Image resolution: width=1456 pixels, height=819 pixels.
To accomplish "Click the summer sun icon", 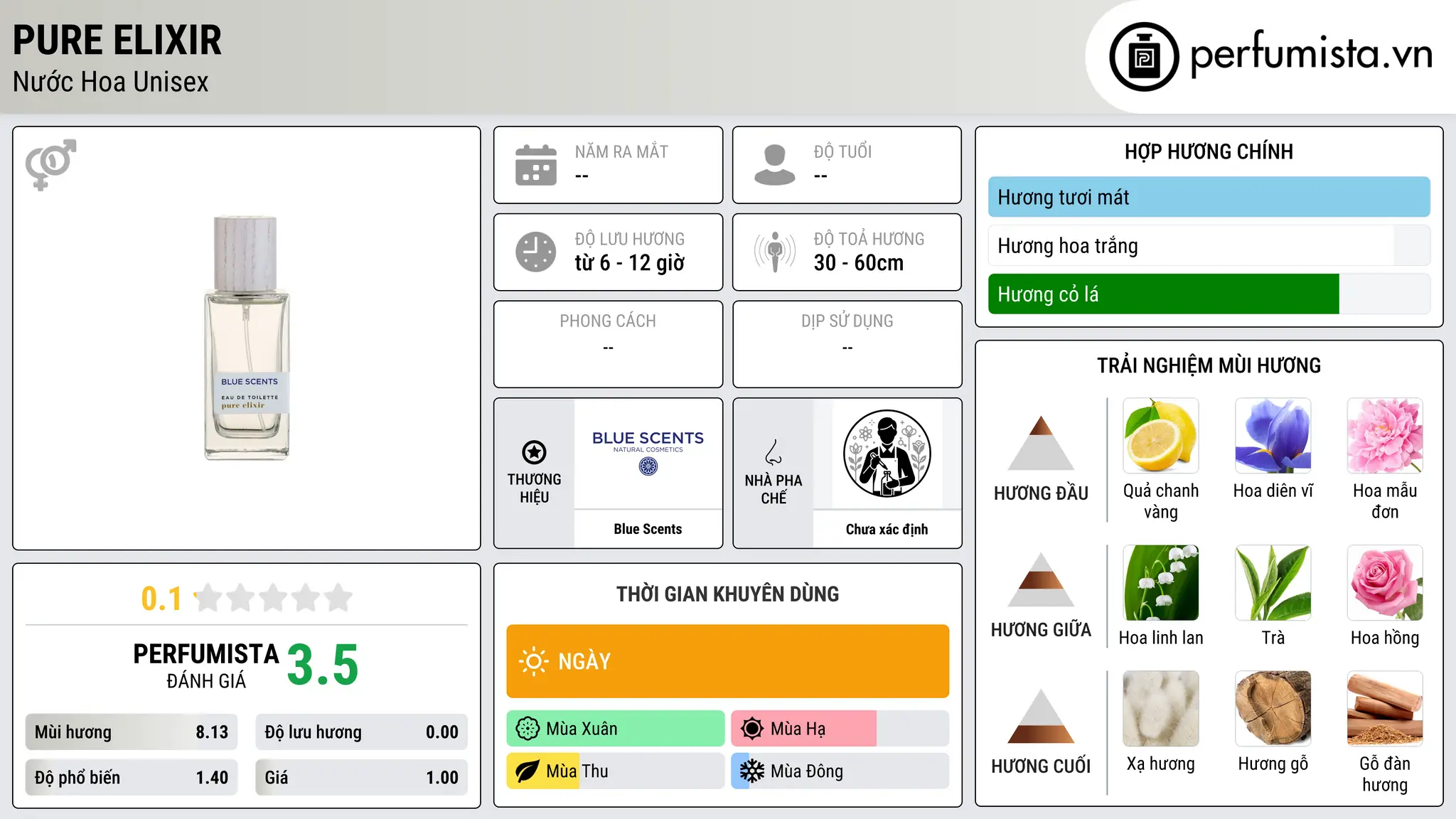I will [752, 729].
